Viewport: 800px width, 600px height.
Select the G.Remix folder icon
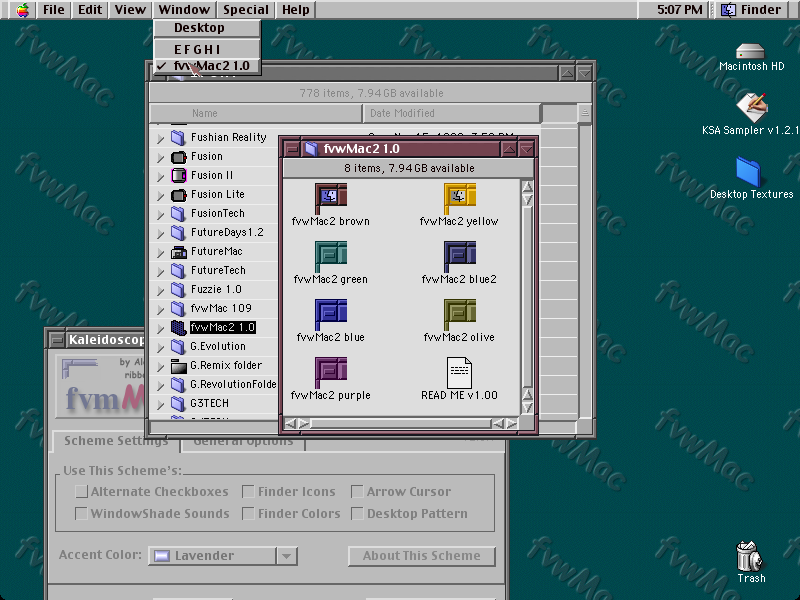pos(178,365)
